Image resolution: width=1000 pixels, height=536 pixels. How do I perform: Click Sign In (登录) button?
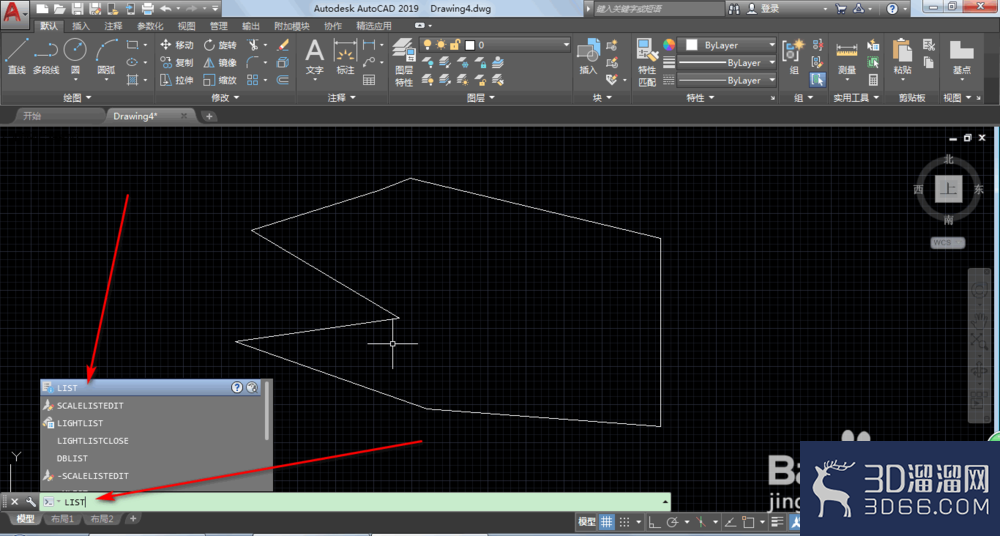click(763, 9)
